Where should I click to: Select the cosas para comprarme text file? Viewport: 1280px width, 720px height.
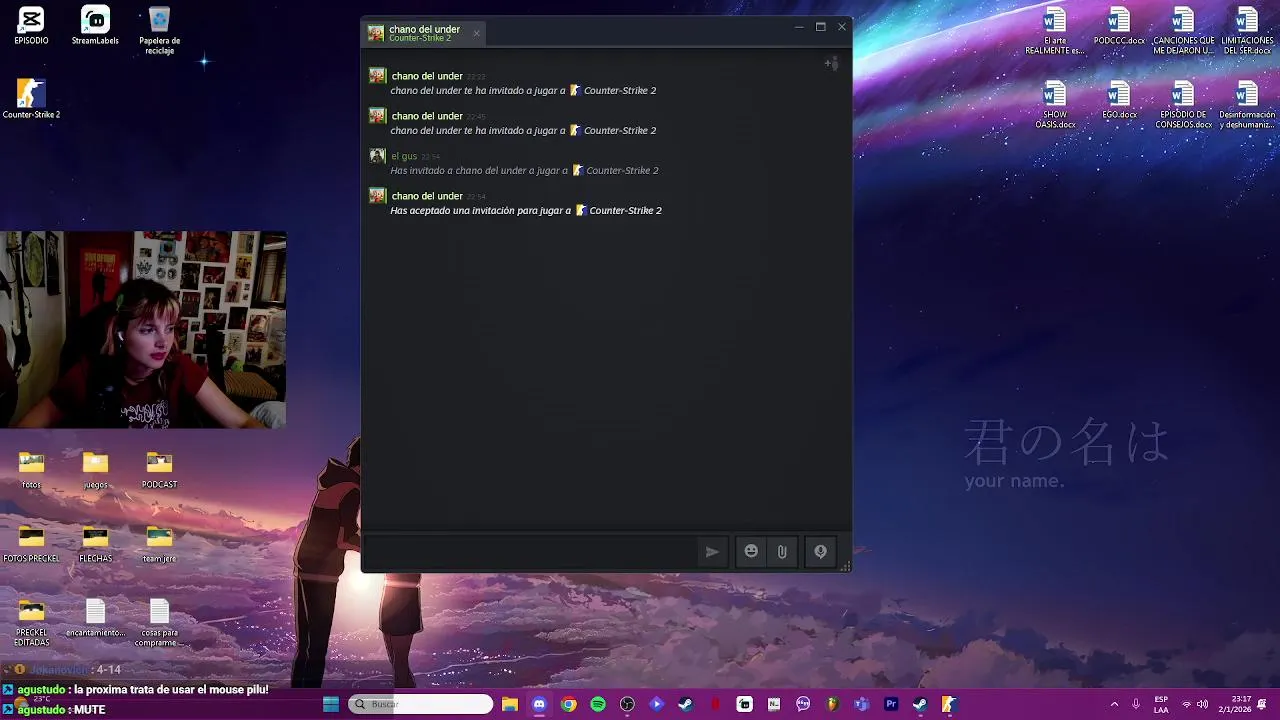coord(159,622)
